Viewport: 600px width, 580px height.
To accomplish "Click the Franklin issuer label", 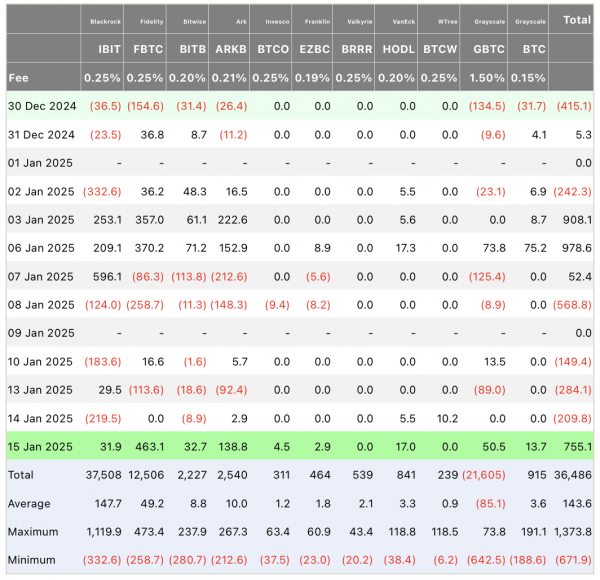I will coord(318,22).
